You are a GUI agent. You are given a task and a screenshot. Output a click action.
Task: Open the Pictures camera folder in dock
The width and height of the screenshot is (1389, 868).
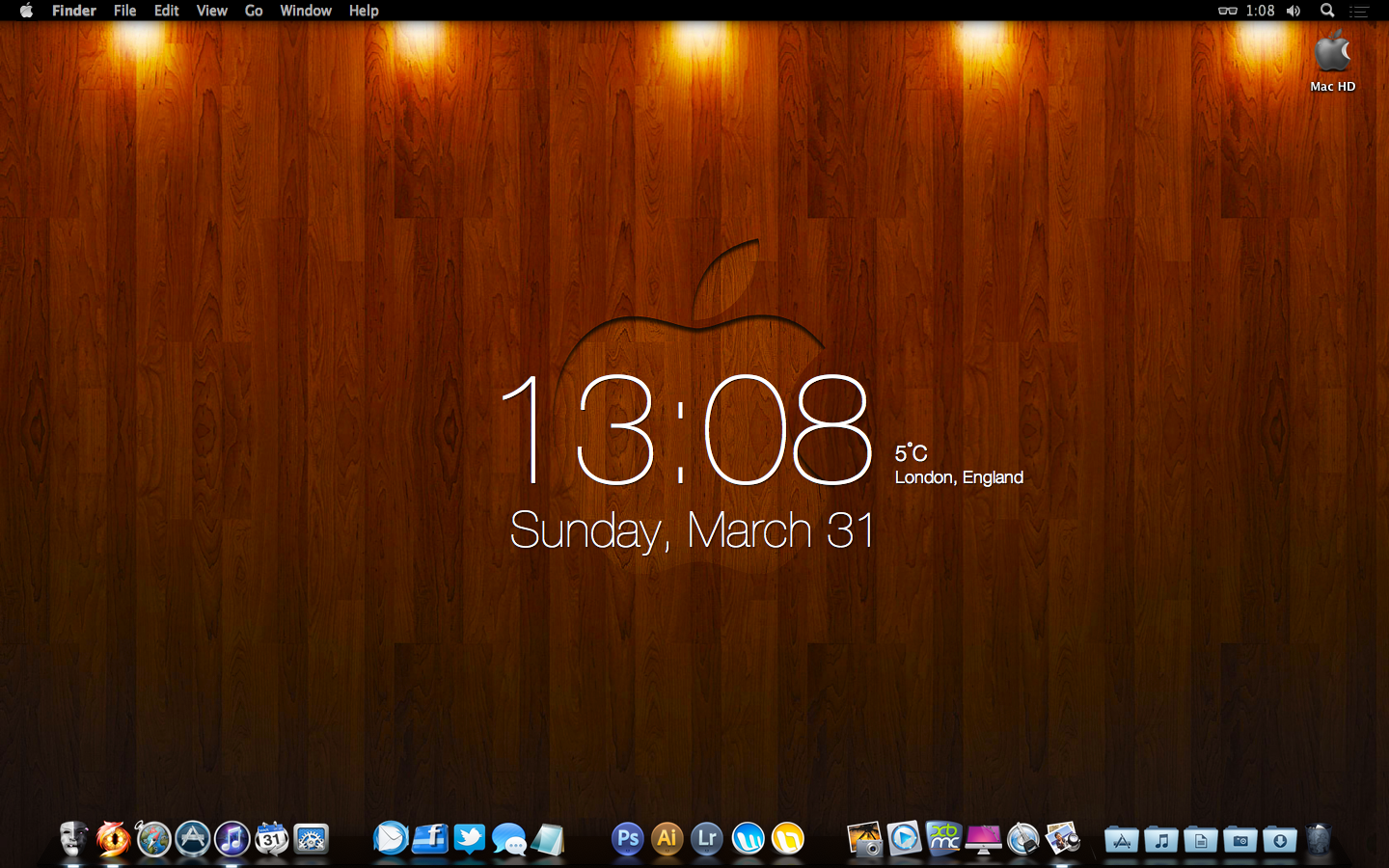1240,840
